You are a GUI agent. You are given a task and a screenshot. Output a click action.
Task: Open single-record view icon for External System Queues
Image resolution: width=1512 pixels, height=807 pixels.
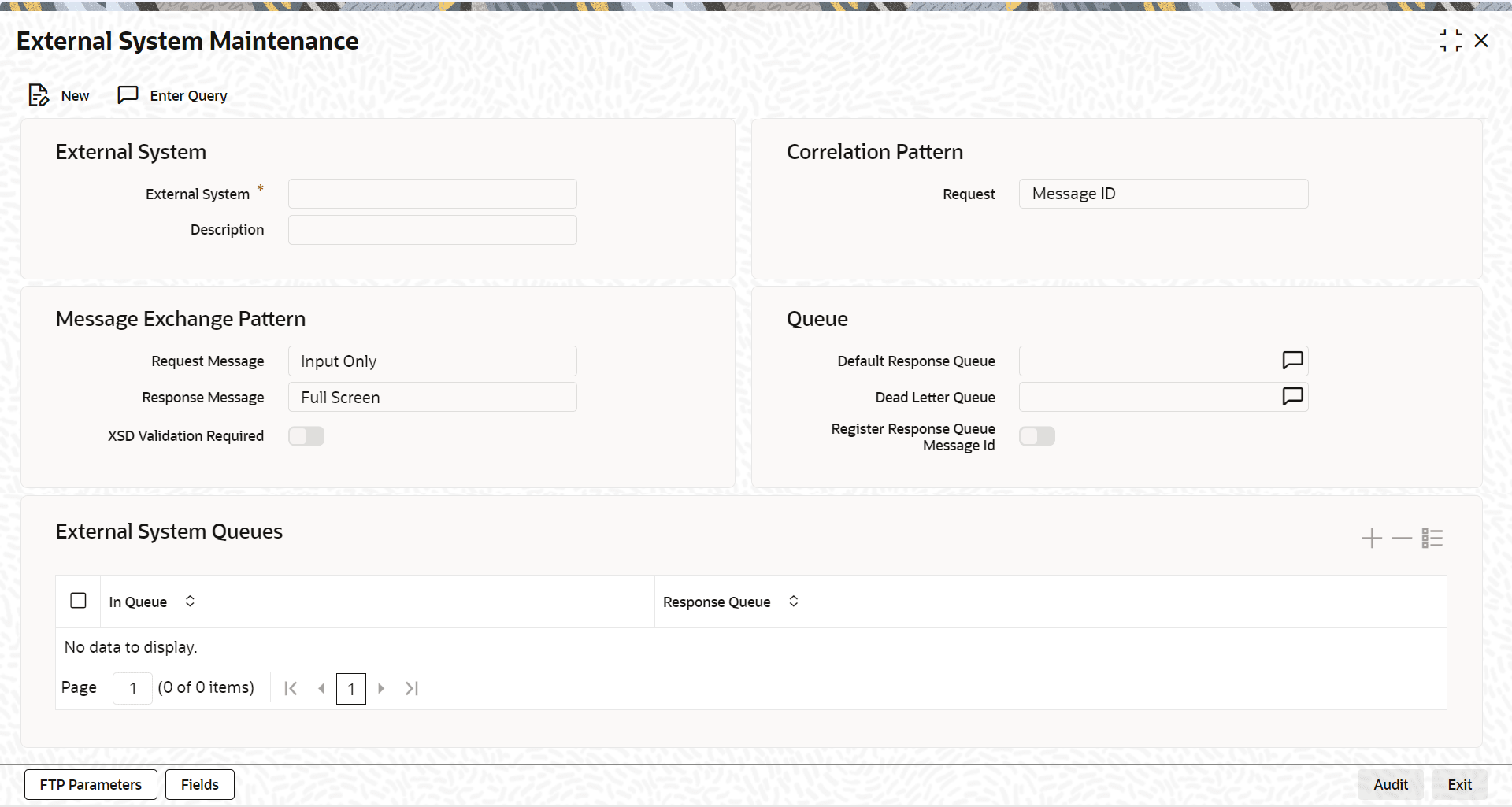(1432, 539)
